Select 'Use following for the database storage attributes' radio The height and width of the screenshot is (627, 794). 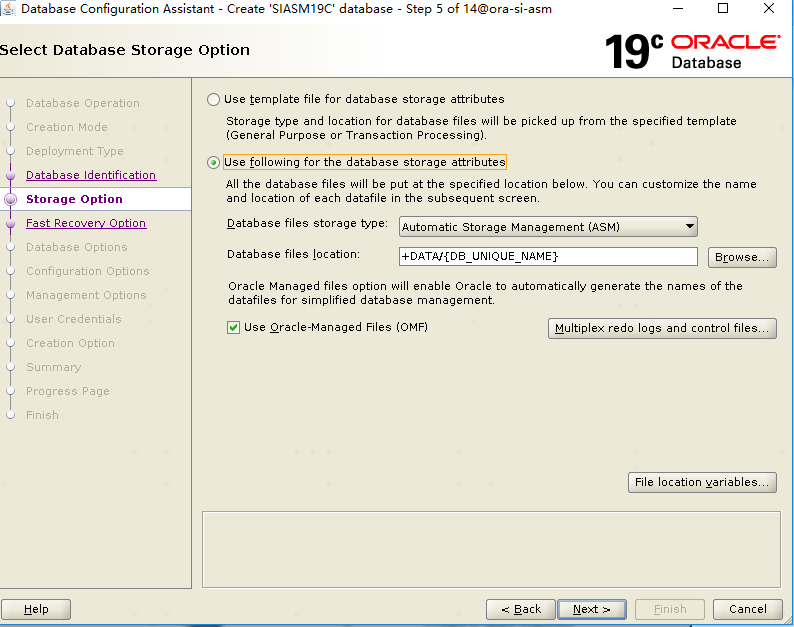click(213, 162)
